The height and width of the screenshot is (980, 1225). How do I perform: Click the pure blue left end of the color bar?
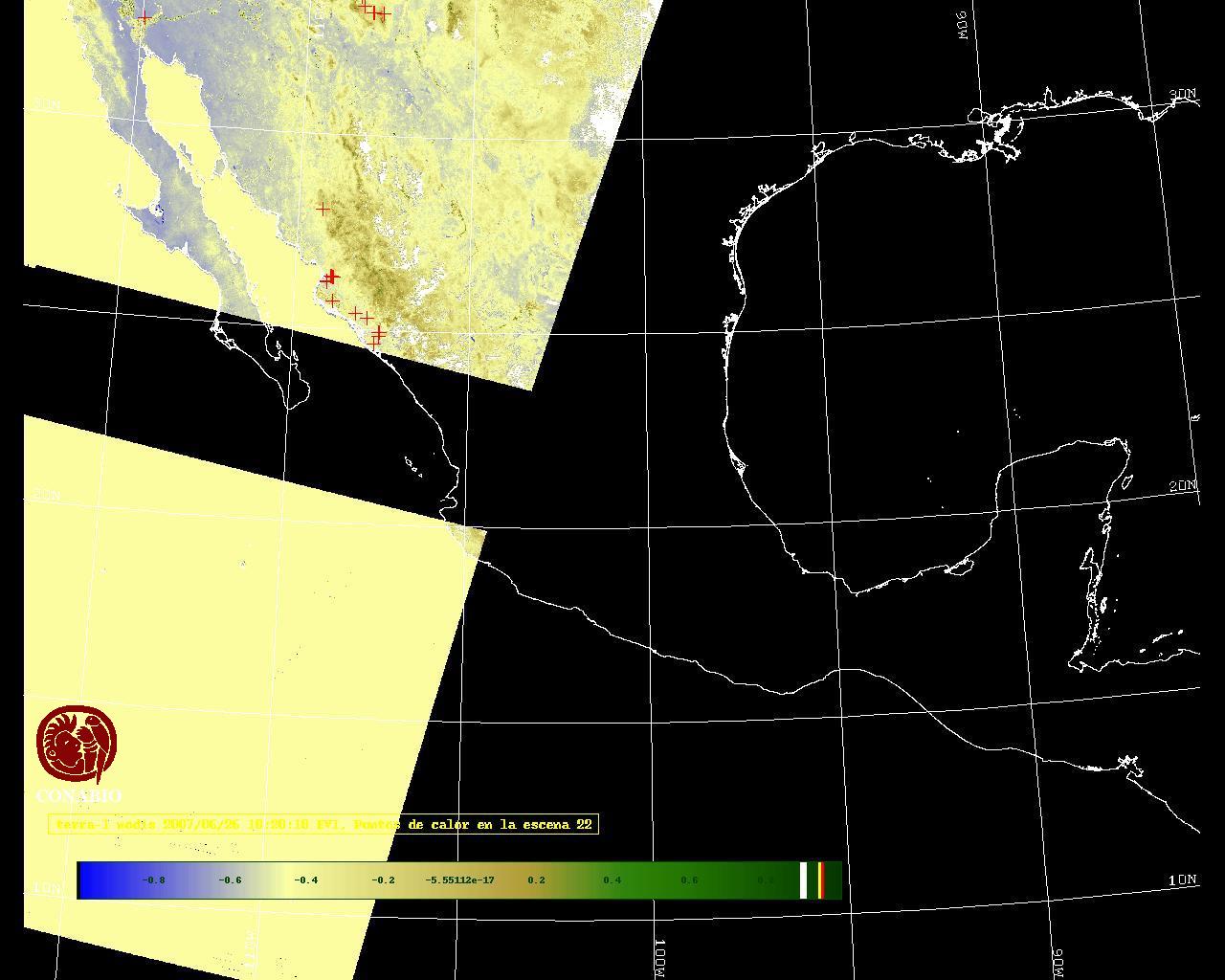point(88,880)
